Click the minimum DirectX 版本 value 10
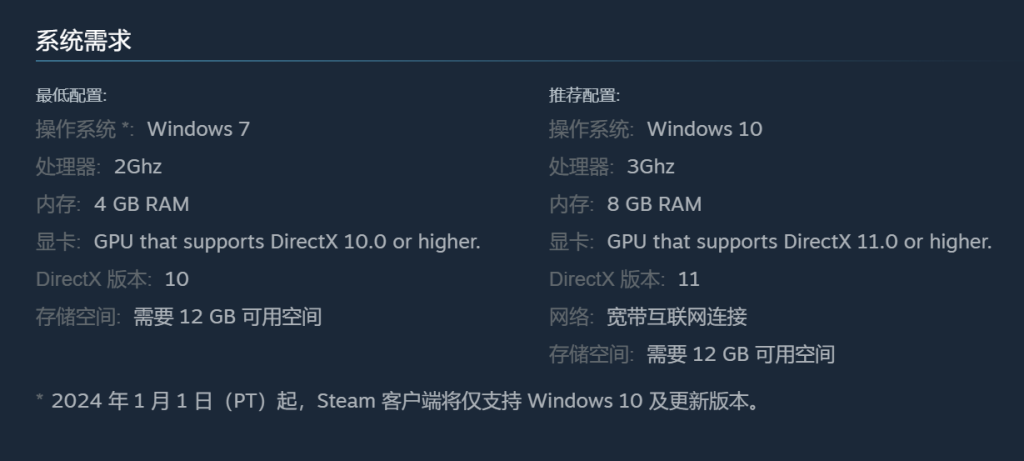Image resolution: width=1024 pixels, height=461 pixels. click(177, 279)
